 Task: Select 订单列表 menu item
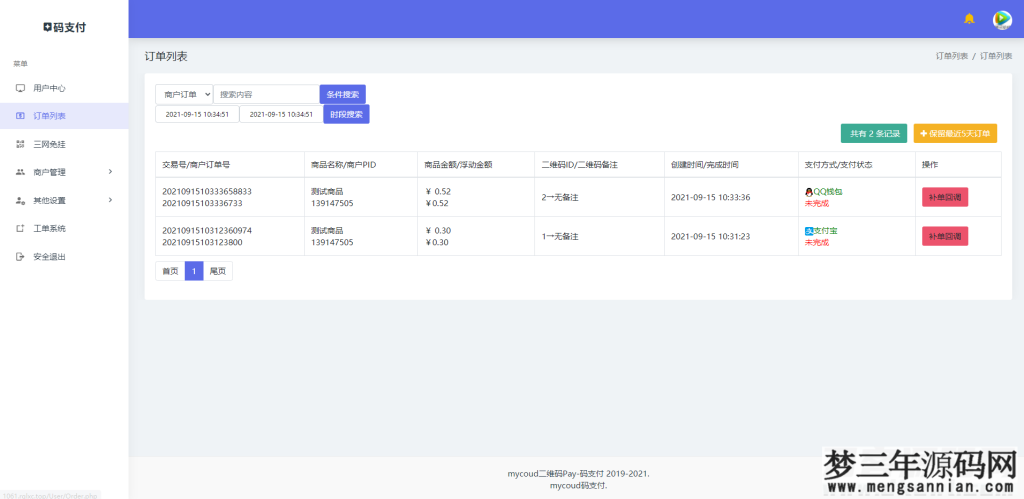[x=64, y=116]
